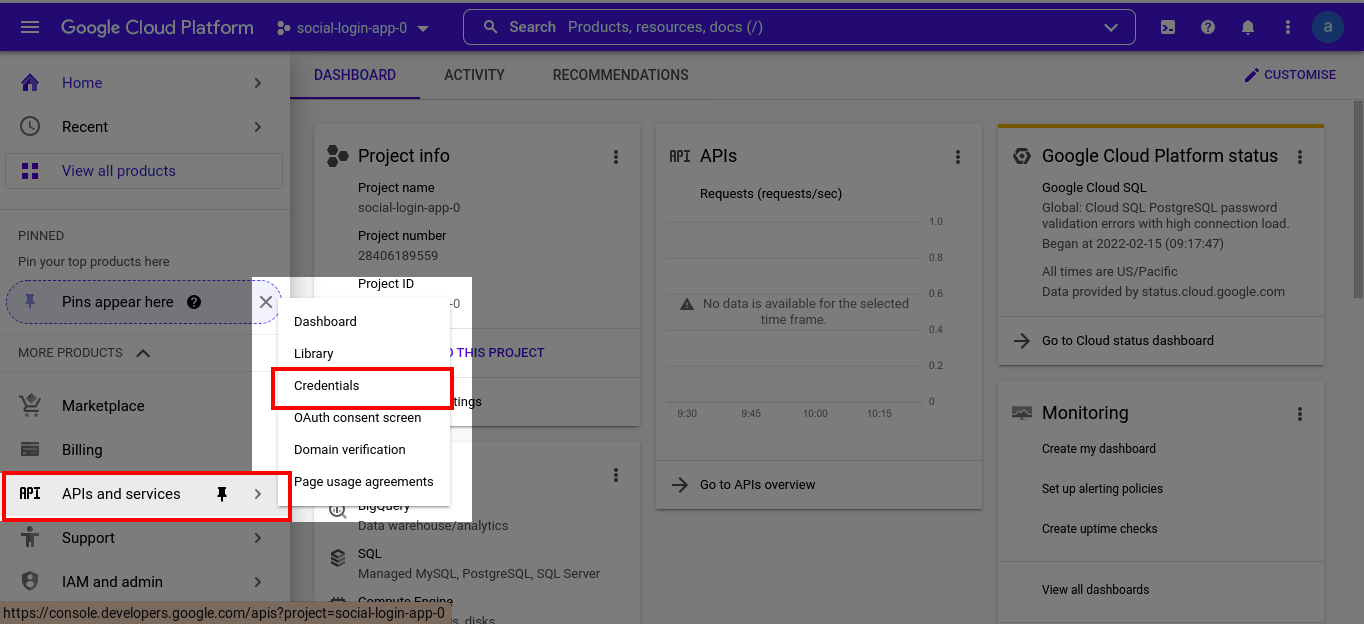Expand the Support submenu chevron
1364x624 pixels.
pyautogui.click(x=258, y=538)
